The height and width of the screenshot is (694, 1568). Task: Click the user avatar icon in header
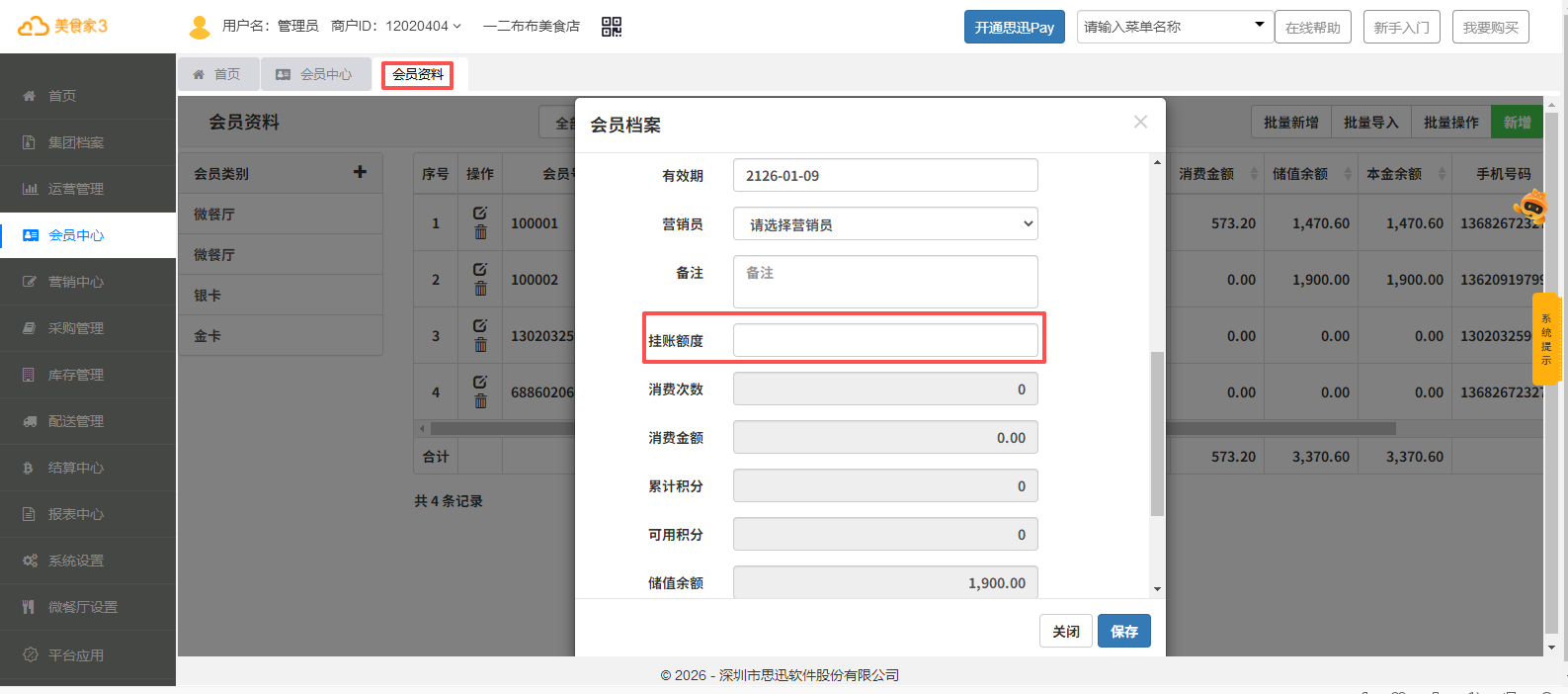coord(200,27)
